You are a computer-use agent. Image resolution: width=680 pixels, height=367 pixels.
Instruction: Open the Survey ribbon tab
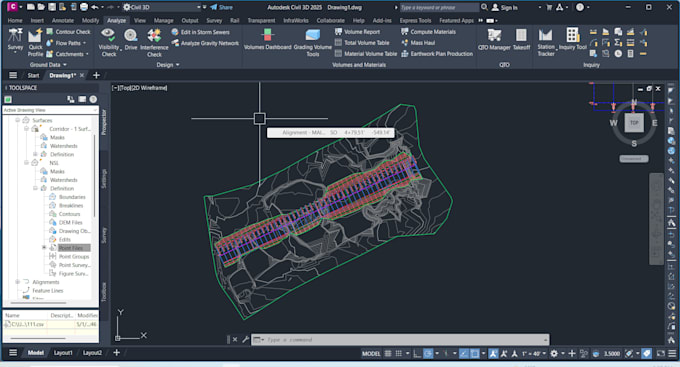coord(214,20)
